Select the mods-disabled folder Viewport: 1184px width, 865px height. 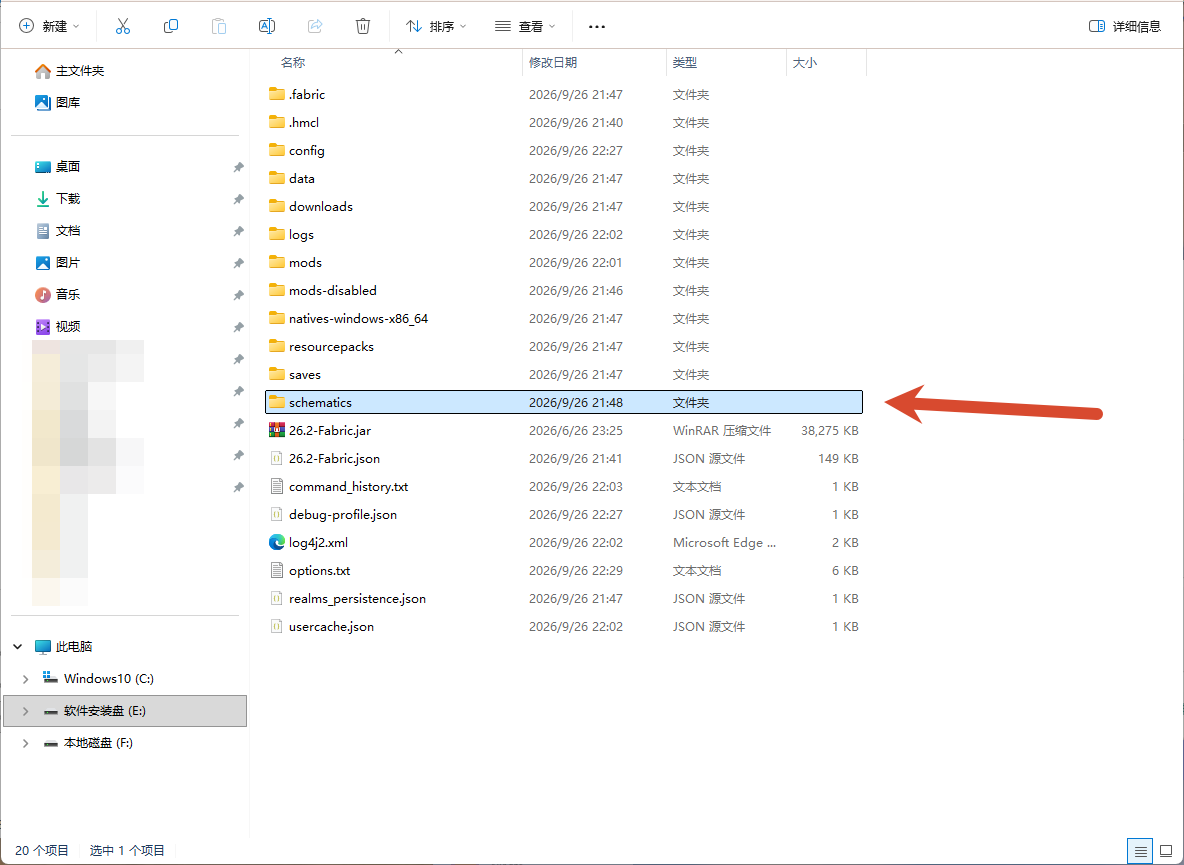coord(563,291)
